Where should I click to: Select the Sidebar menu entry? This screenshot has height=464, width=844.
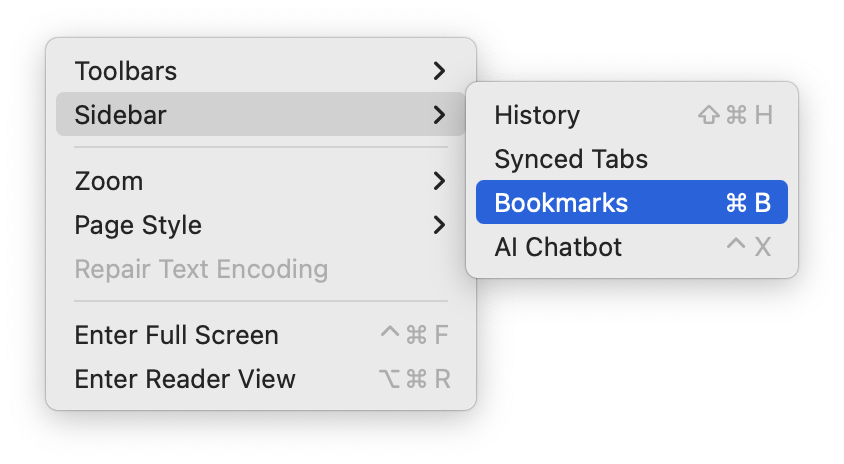(261, 114)
